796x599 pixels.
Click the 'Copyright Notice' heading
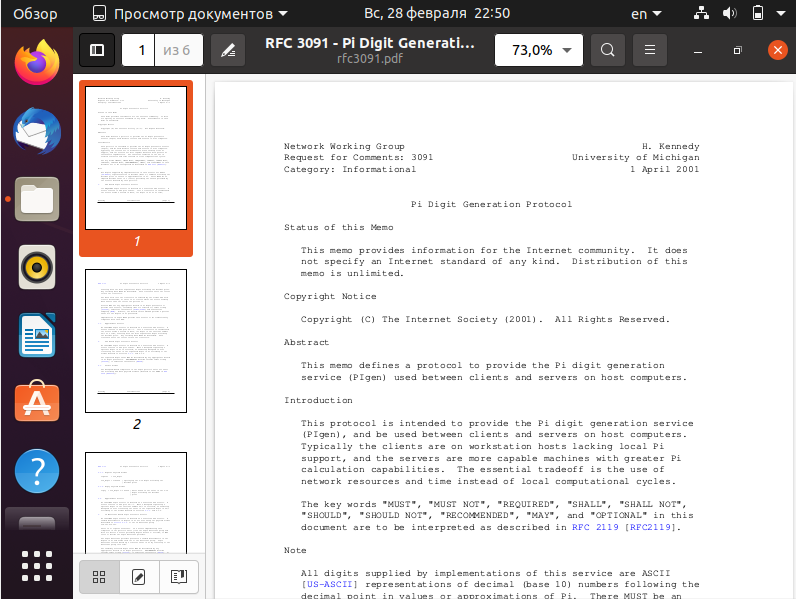tap(330, 296)
